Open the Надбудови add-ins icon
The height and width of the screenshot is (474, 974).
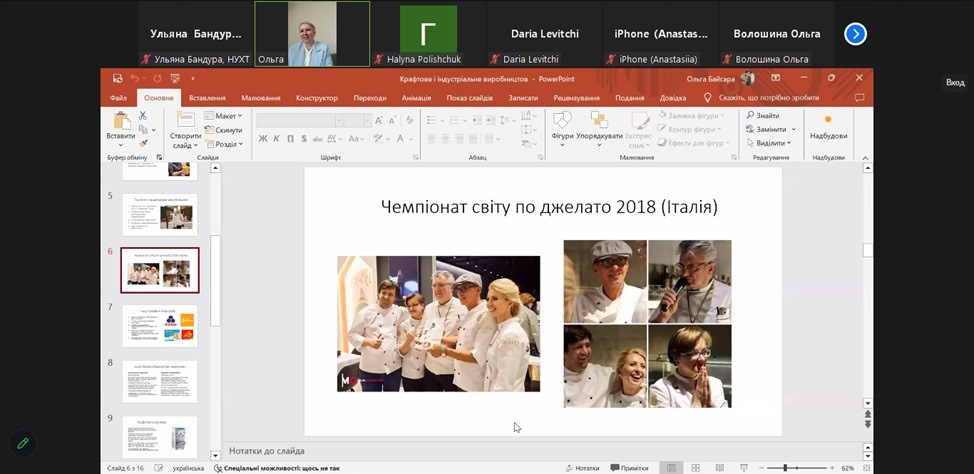click(828, 126)
